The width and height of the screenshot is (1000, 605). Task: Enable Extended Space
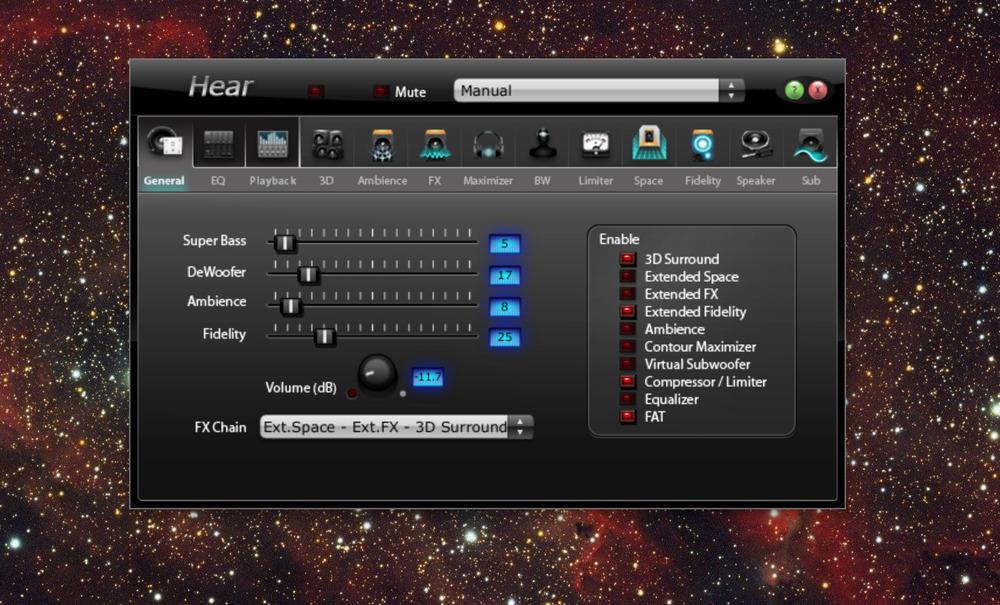628,277
